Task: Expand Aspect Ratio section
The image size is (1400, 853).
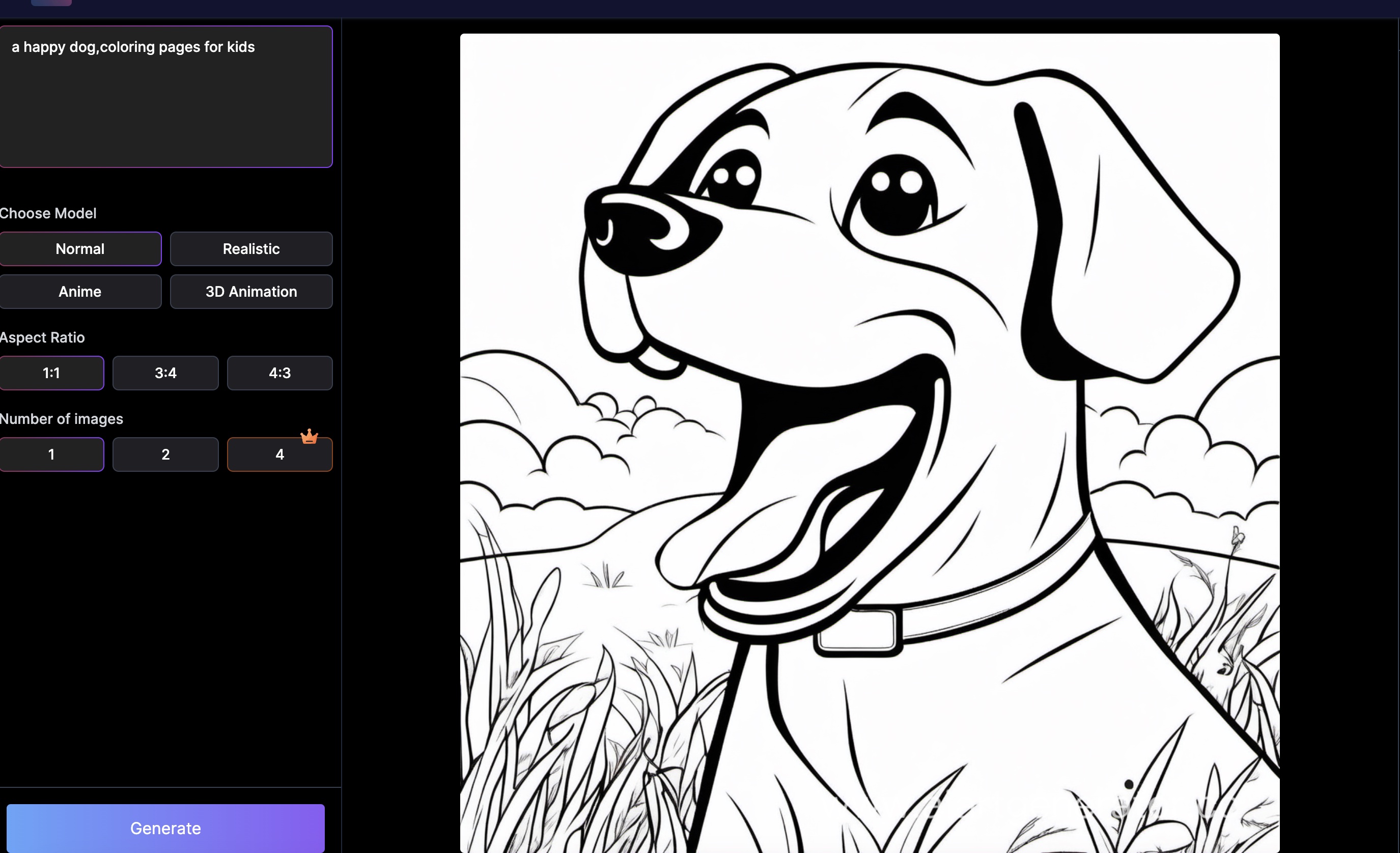Action: point(42,337)
